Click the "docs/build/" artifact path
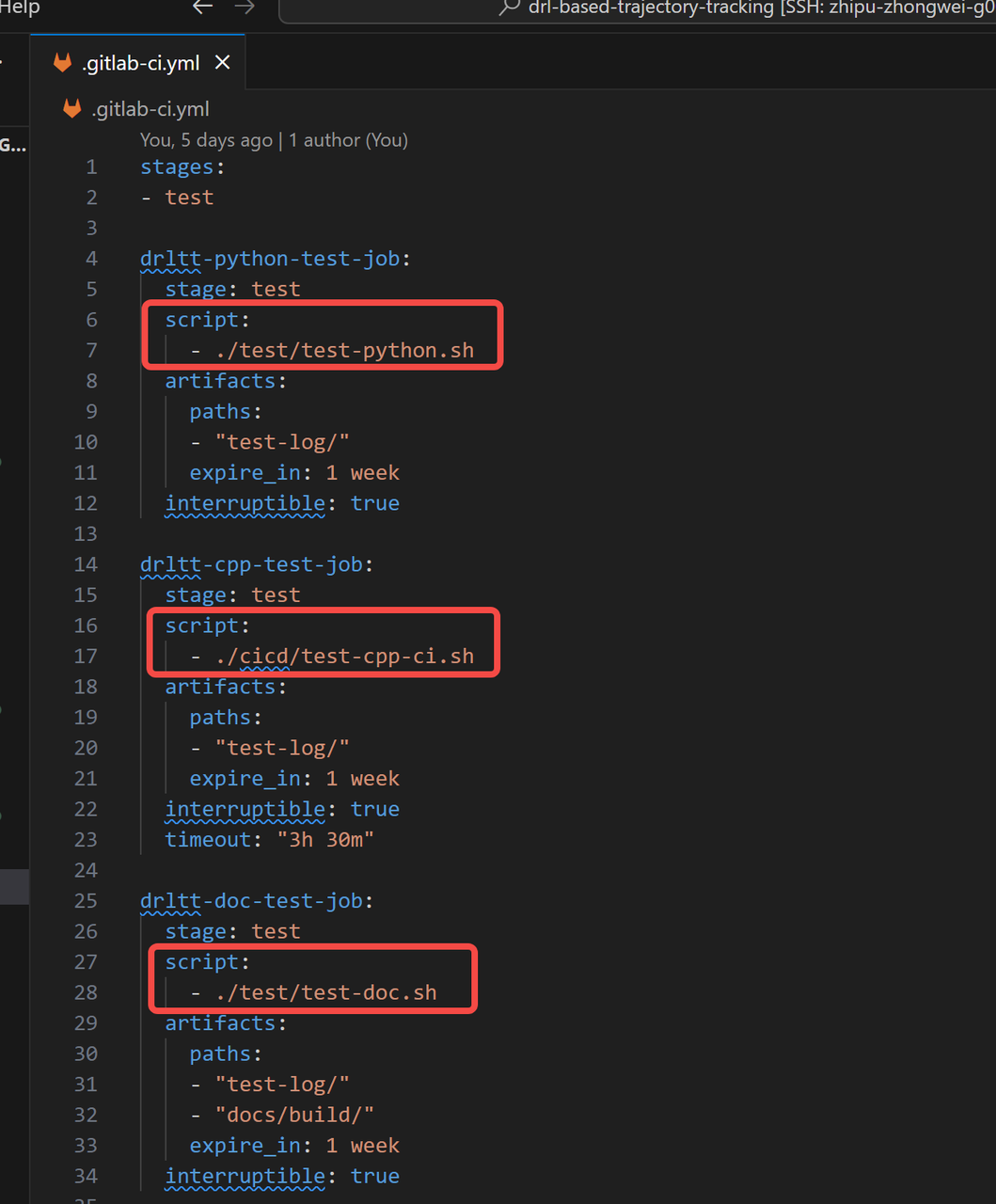Viewport: 996px width, 1204px height. click(x=294, y=1116)
